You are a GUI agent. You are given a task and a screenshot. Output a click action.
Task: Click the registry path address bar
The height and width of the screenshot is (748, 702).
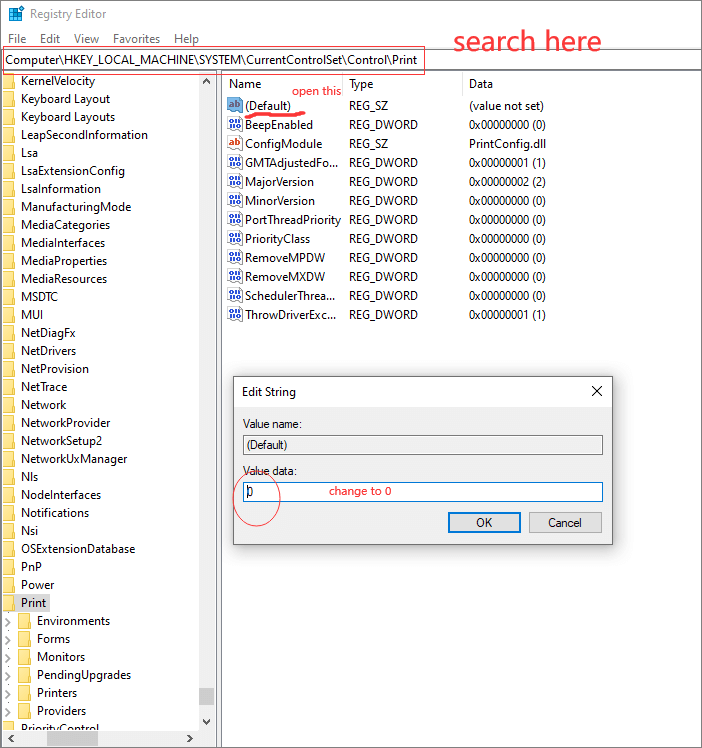coord(213,61)
